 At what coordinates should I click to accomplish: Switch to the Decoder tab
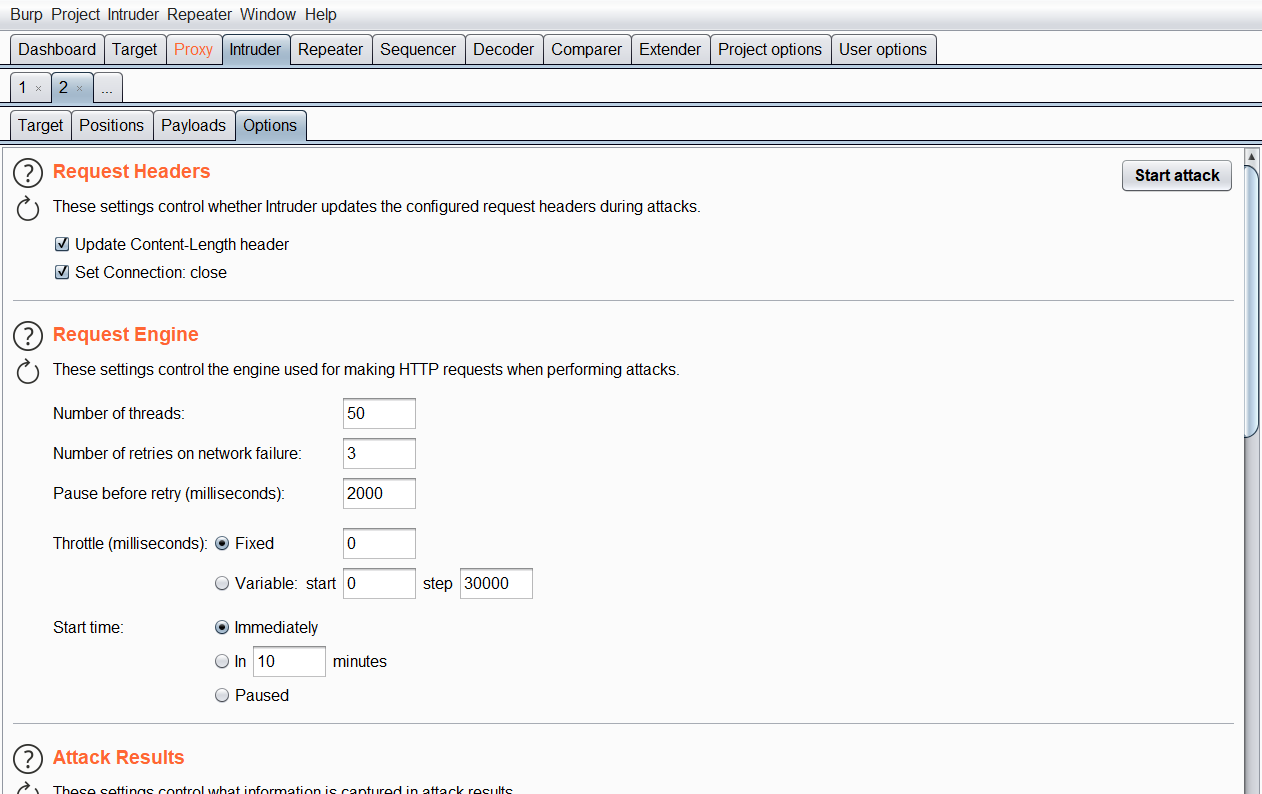(x=503, y=49)
